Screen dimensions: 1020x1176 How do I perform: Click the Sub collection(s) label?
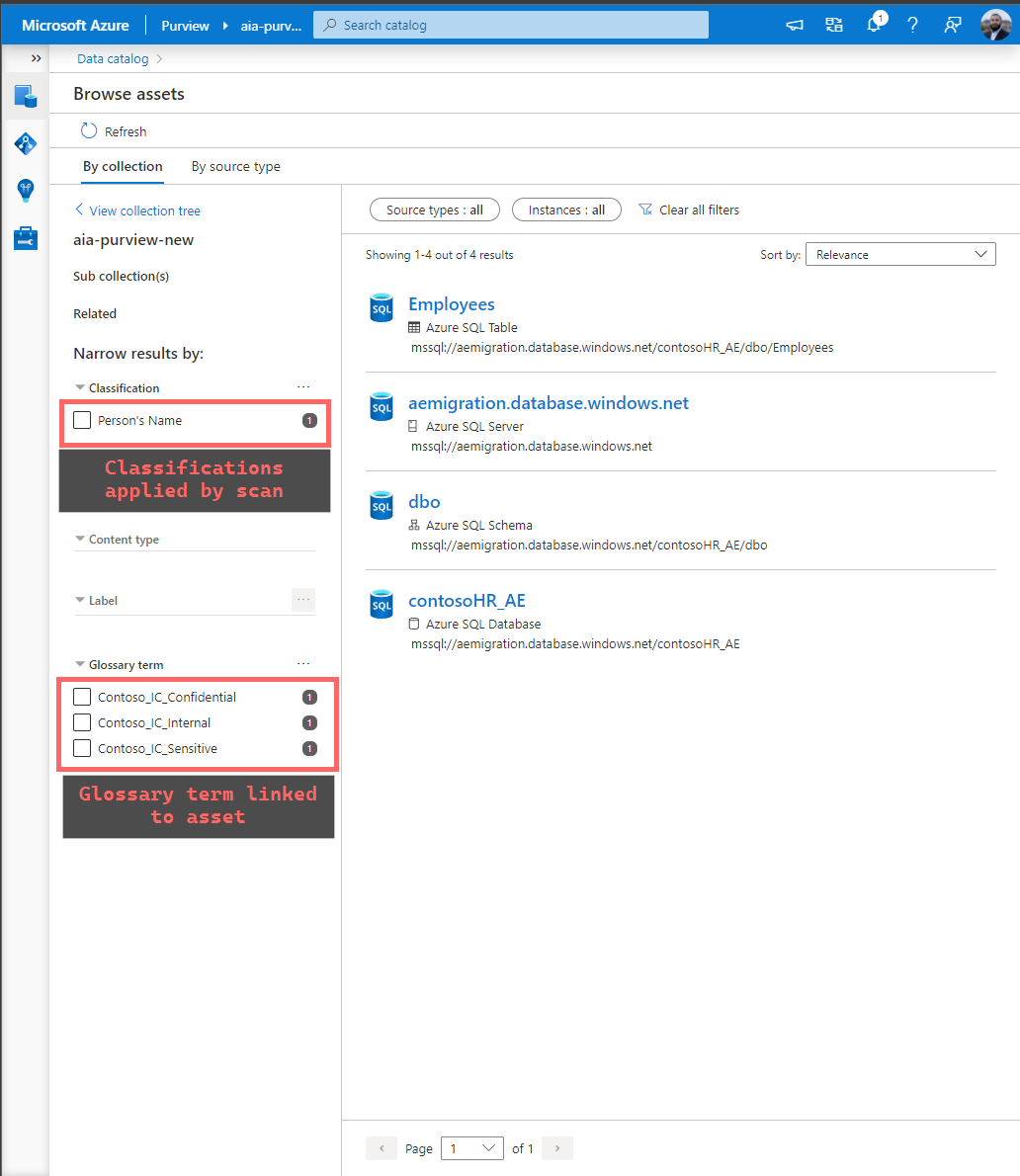point(121,276)
